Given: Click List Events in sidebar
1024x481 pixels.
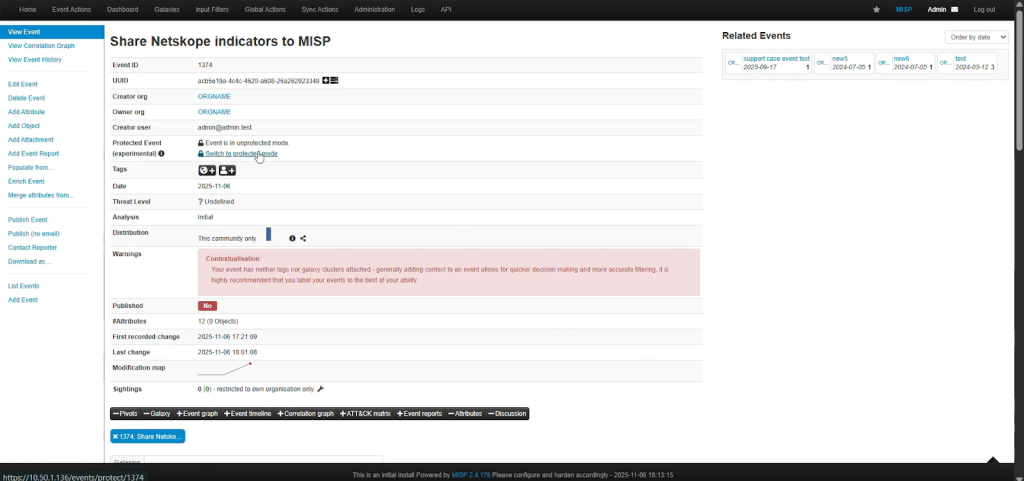Looking at the screenshot, I should tap(24, 286).
